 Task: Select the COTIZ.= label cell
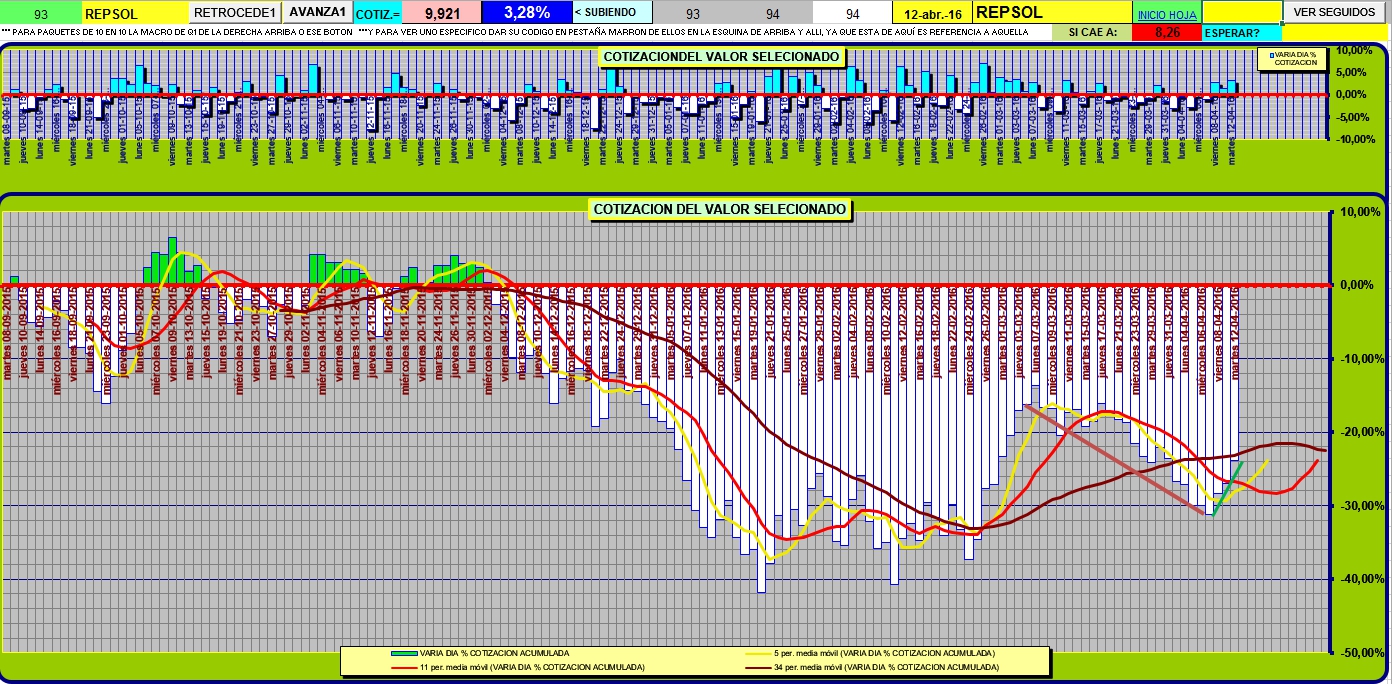378,14
